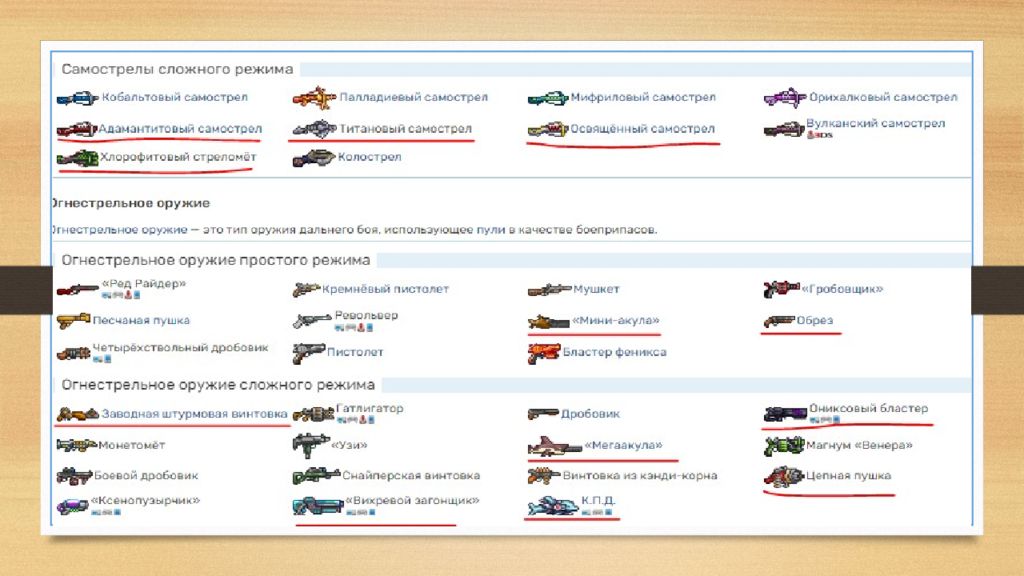The width and height of the screenshot is (1024, 576).
Task: Click the Гатлигатор weapon icon
Action: click(x=313, y=414)
